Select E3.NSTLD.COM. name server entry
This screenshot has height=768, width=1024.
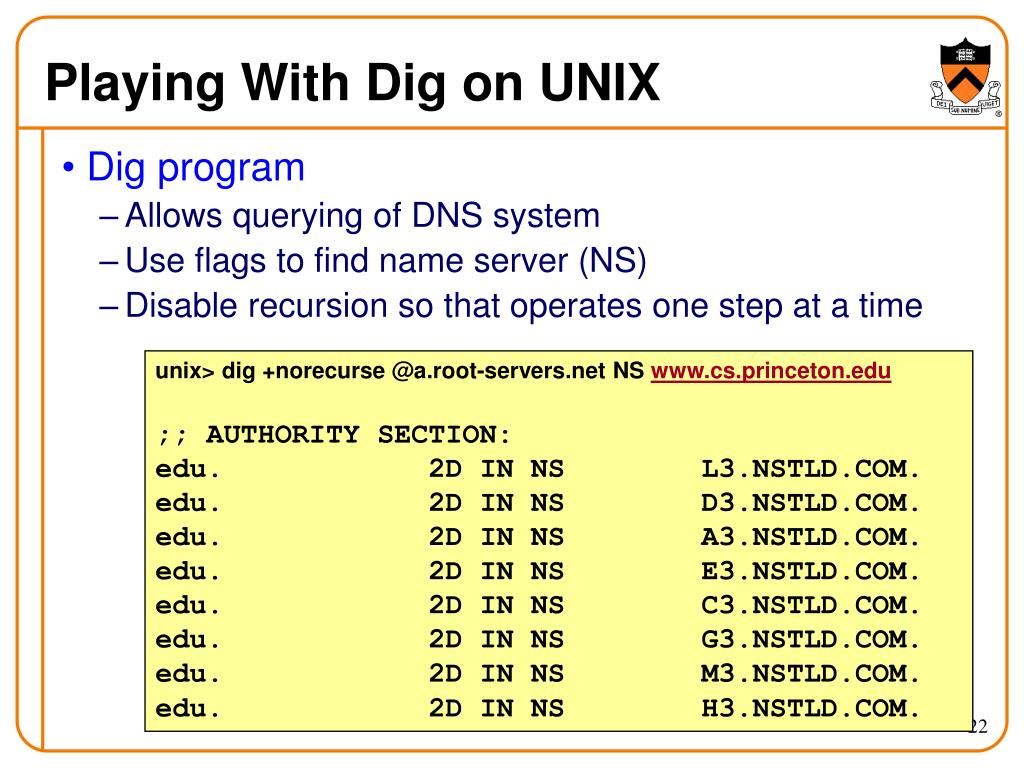810,571
